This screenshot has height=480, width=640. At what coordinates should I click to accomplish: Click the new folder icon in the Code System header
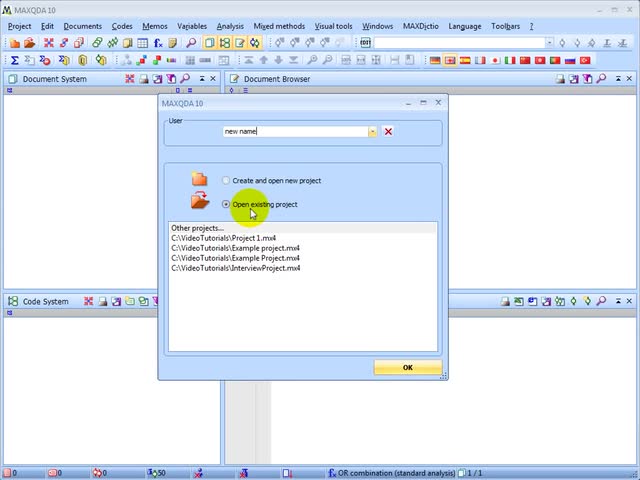click(130, 301)
